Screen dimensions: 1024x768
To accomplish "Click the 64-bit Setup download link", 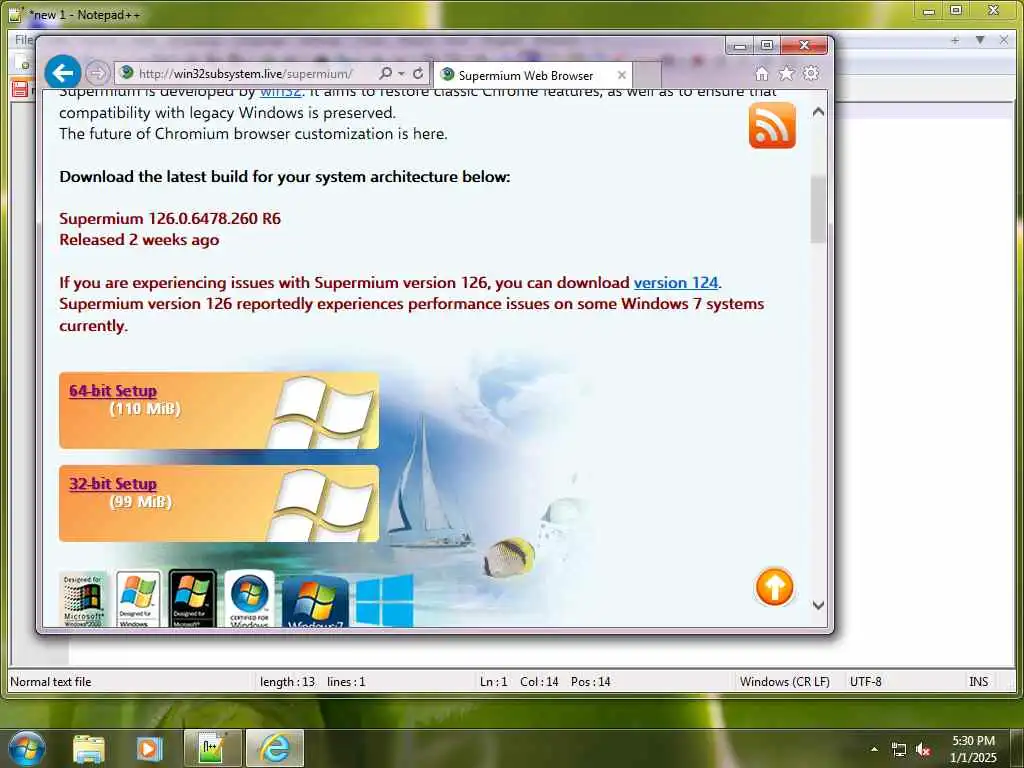I will point(113,391).
